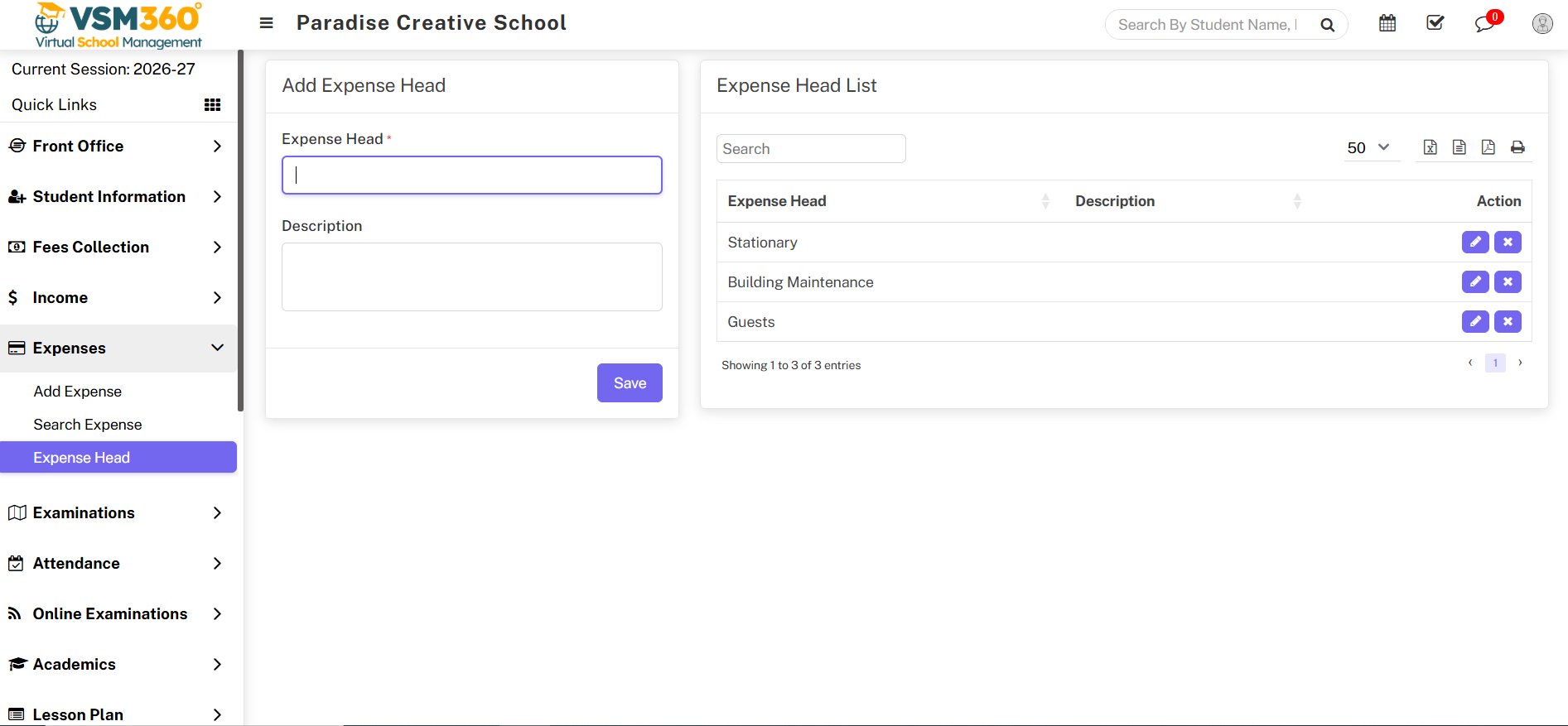Open the entries-per-page dropdown showing 50
The height and width of the screenshot is (726, 1568).
(x=1368, y=148)
